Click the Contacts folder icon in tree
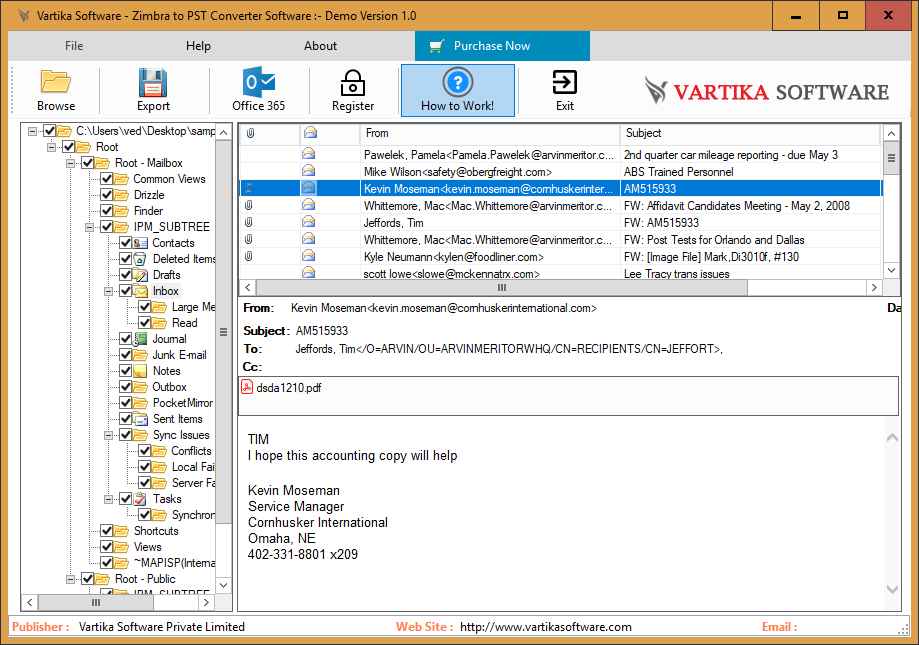 click(141, 243)
